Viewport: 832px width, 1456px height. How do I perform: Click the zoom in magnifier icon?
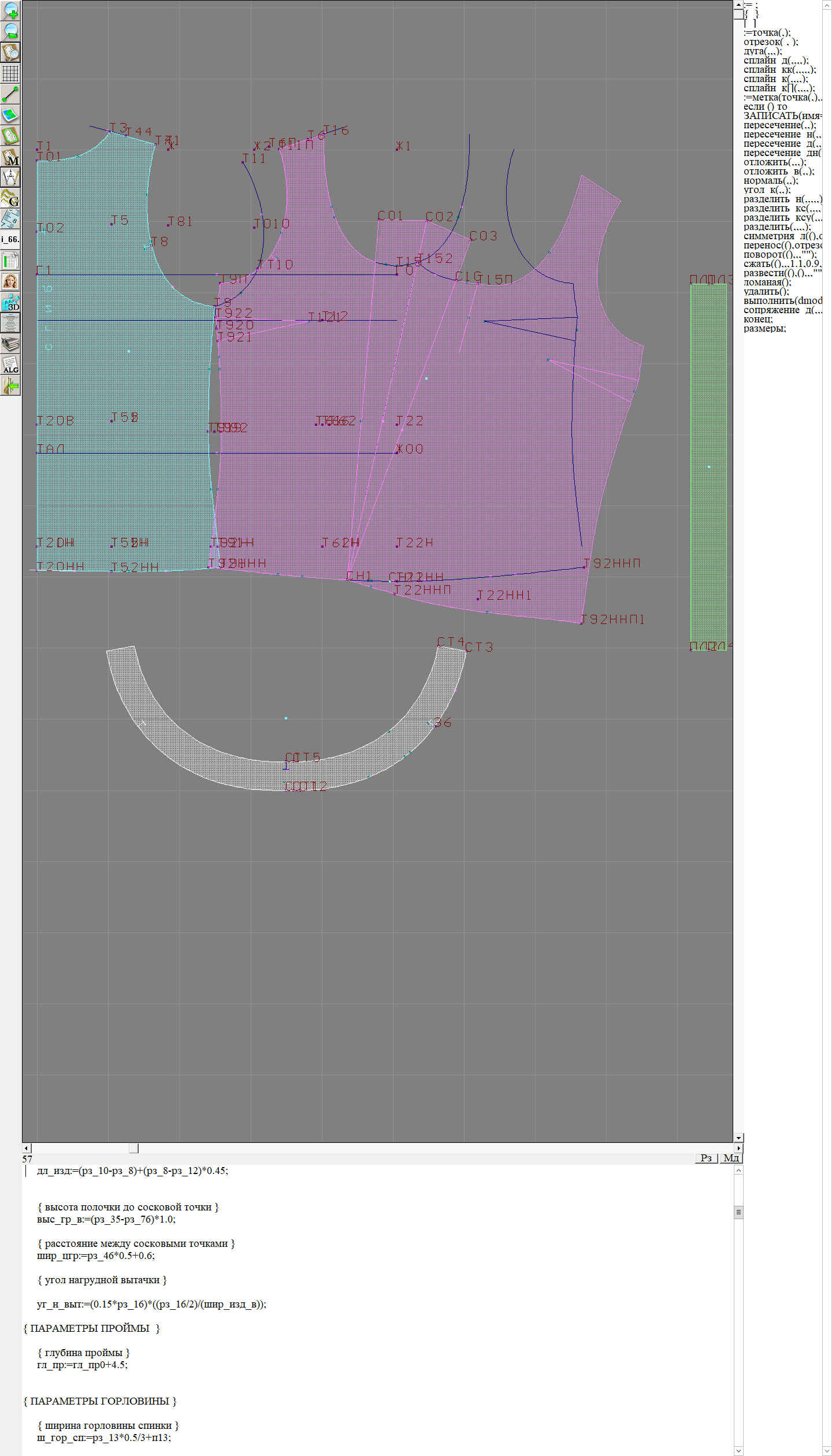coord(10,10)
